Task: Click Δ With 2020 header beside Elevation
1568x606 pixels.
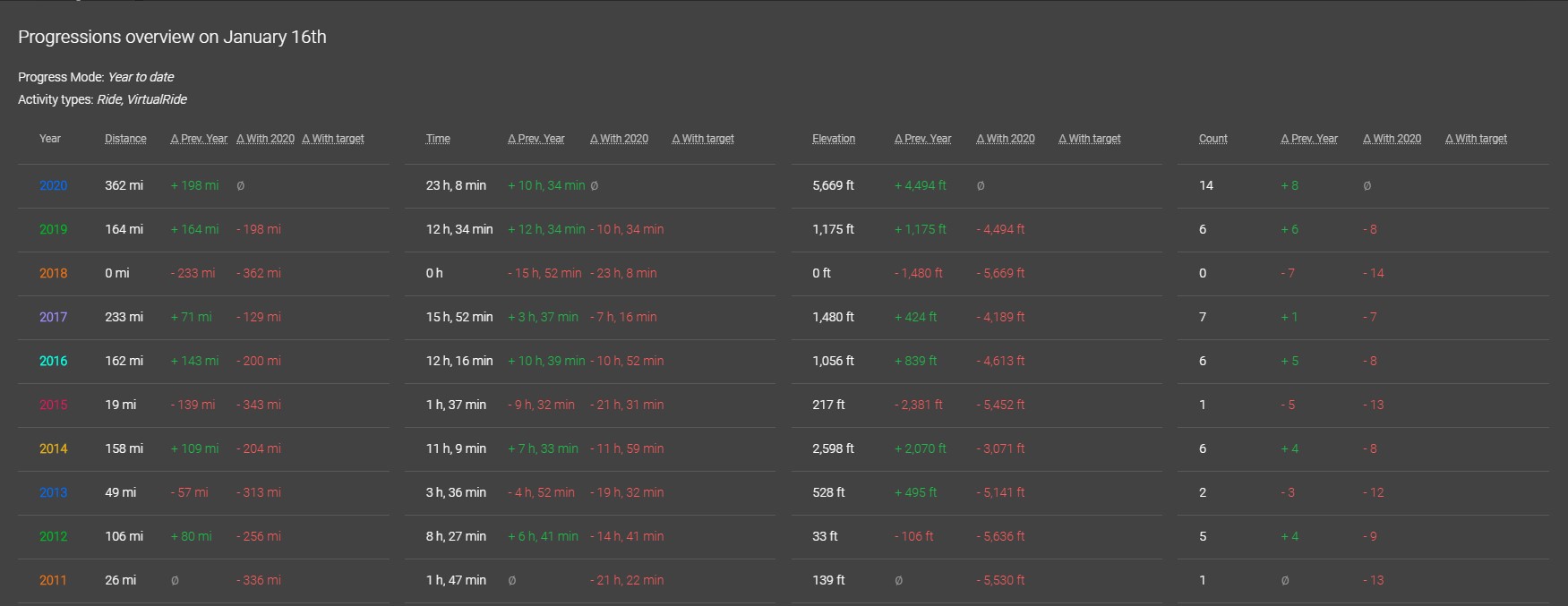Action: (x=1006, y=139)
